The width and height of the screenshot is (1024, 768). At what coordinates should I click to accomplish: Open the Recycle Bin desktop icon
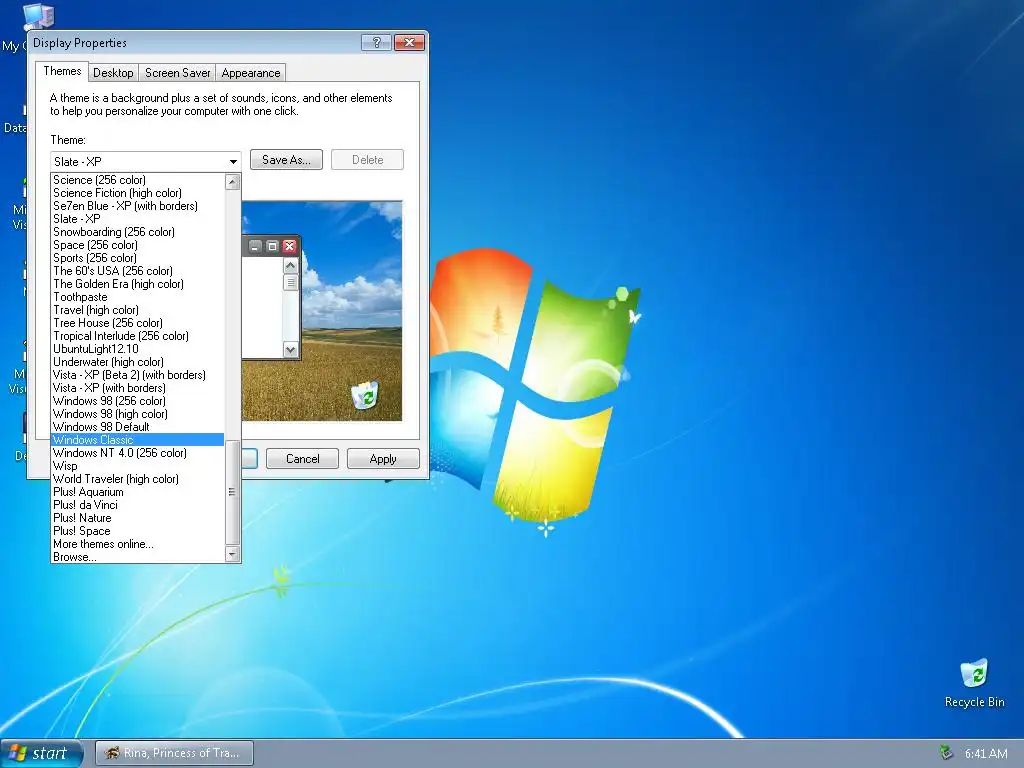pyautogui.click(x=974, y=683)
